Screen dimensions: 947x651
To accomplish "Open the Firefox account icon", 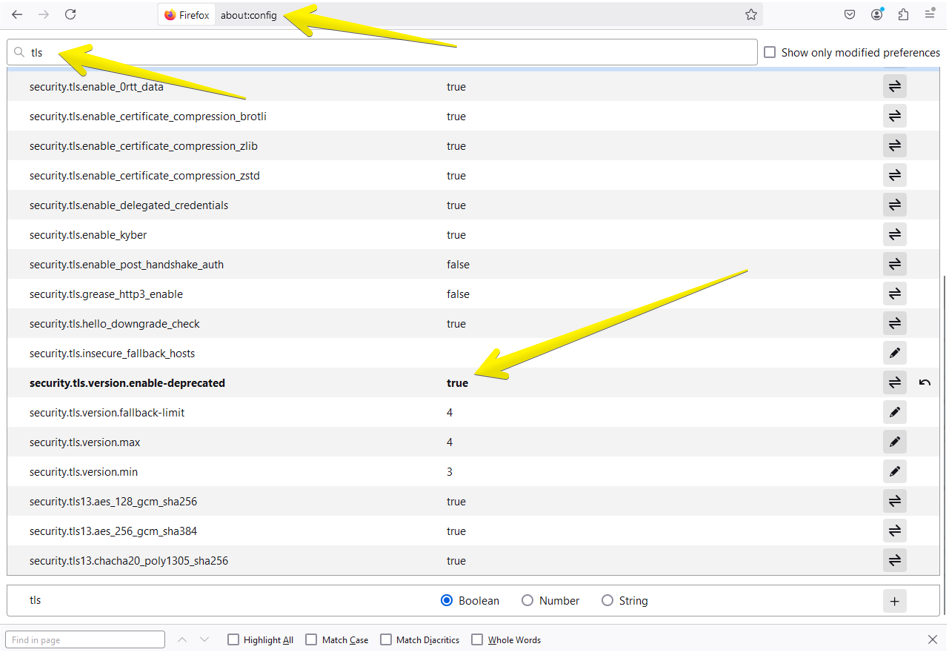I will pos(877,15).
